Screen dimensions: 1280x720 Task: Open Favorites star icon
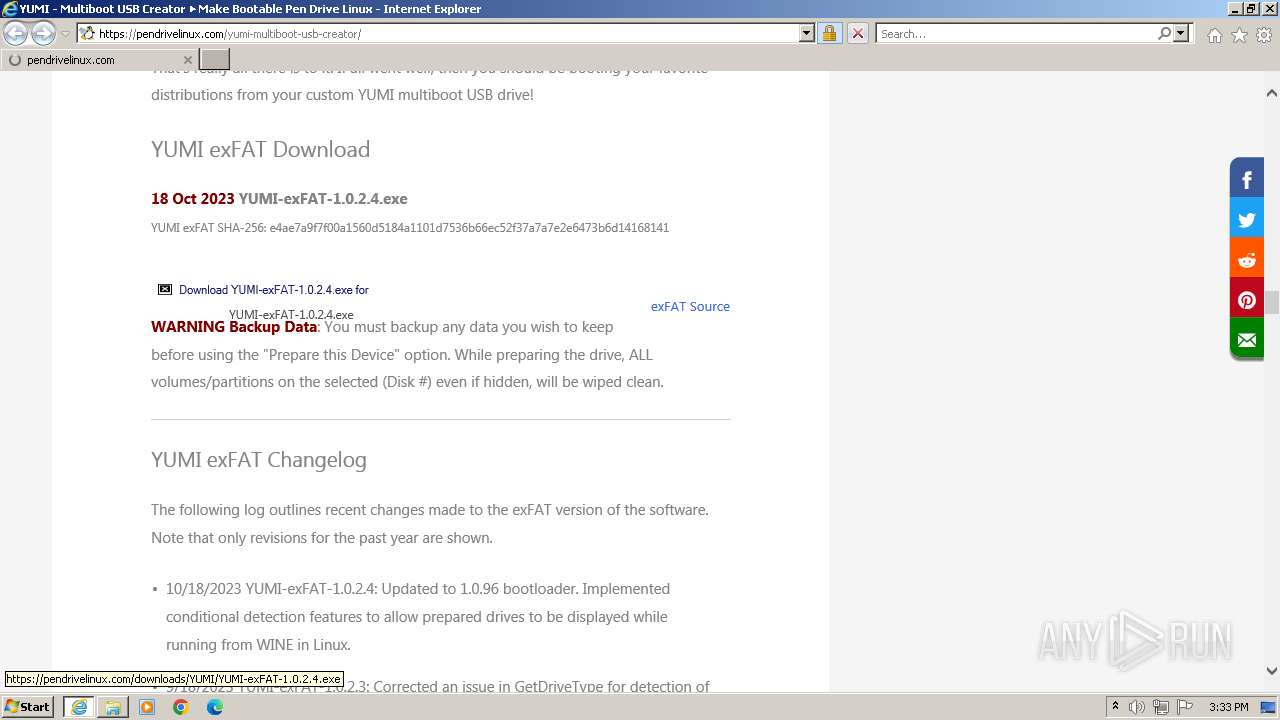(1239, 35)
